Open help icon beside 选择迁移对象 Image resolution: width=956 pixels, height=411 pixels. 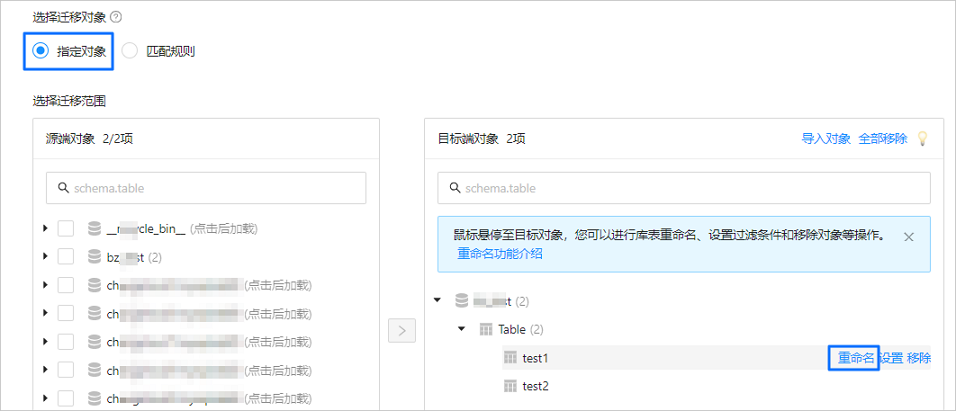click(x=116, y=17)
